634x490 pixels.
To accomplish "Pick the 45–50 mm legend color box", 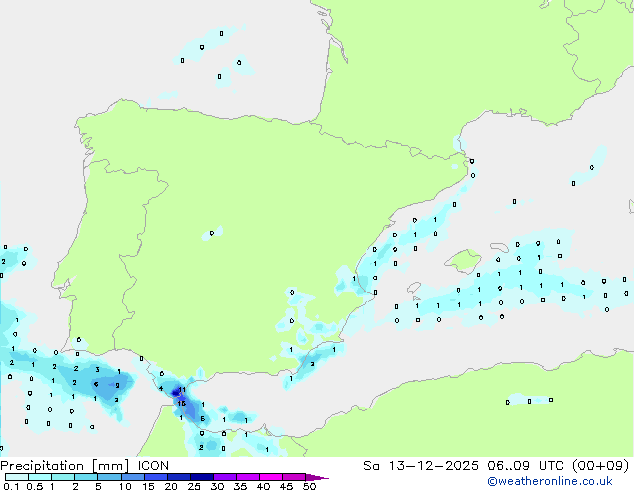I will (294, 477).
